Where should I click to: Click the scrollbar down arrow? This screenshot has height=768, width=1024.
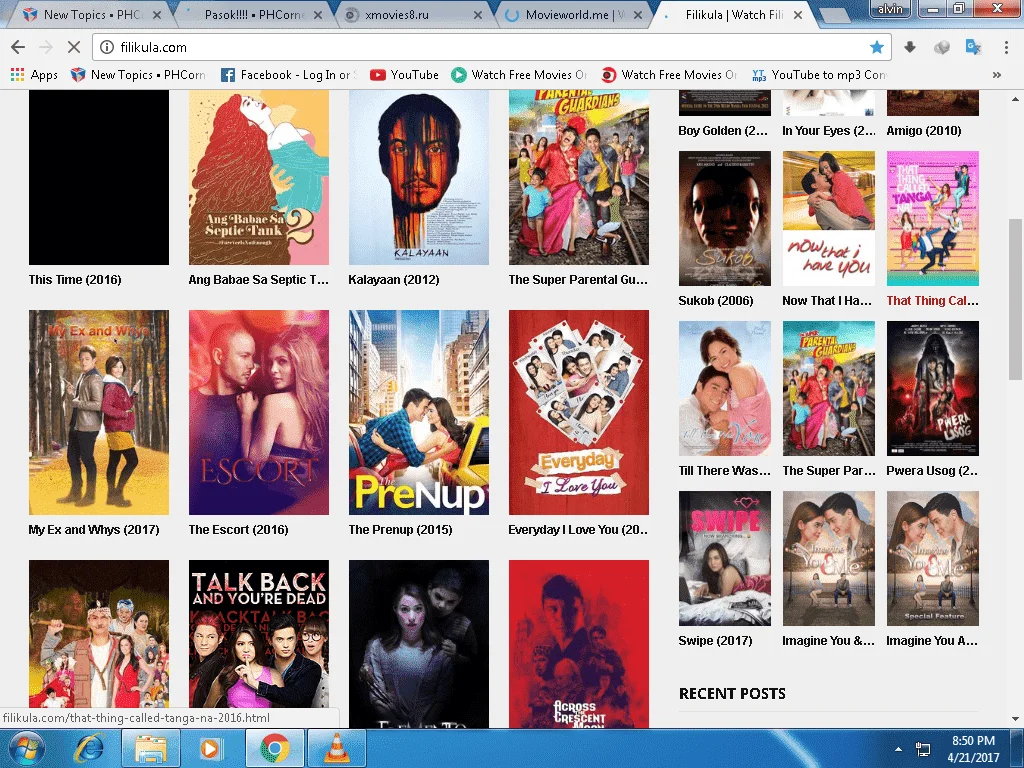click(x=1015, y=719)
